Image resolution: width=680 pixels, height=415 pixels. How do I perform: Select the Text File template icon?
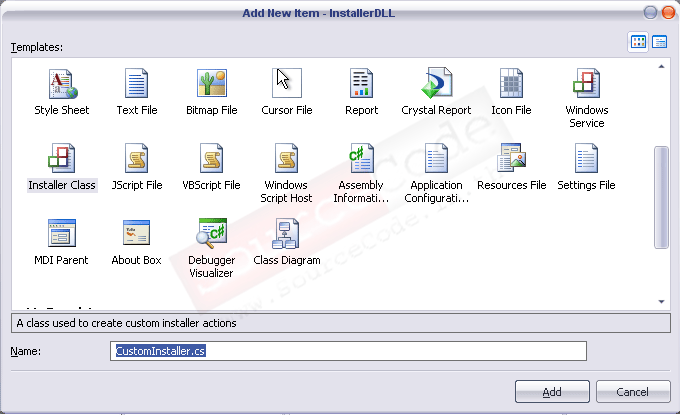pos(137,83)
